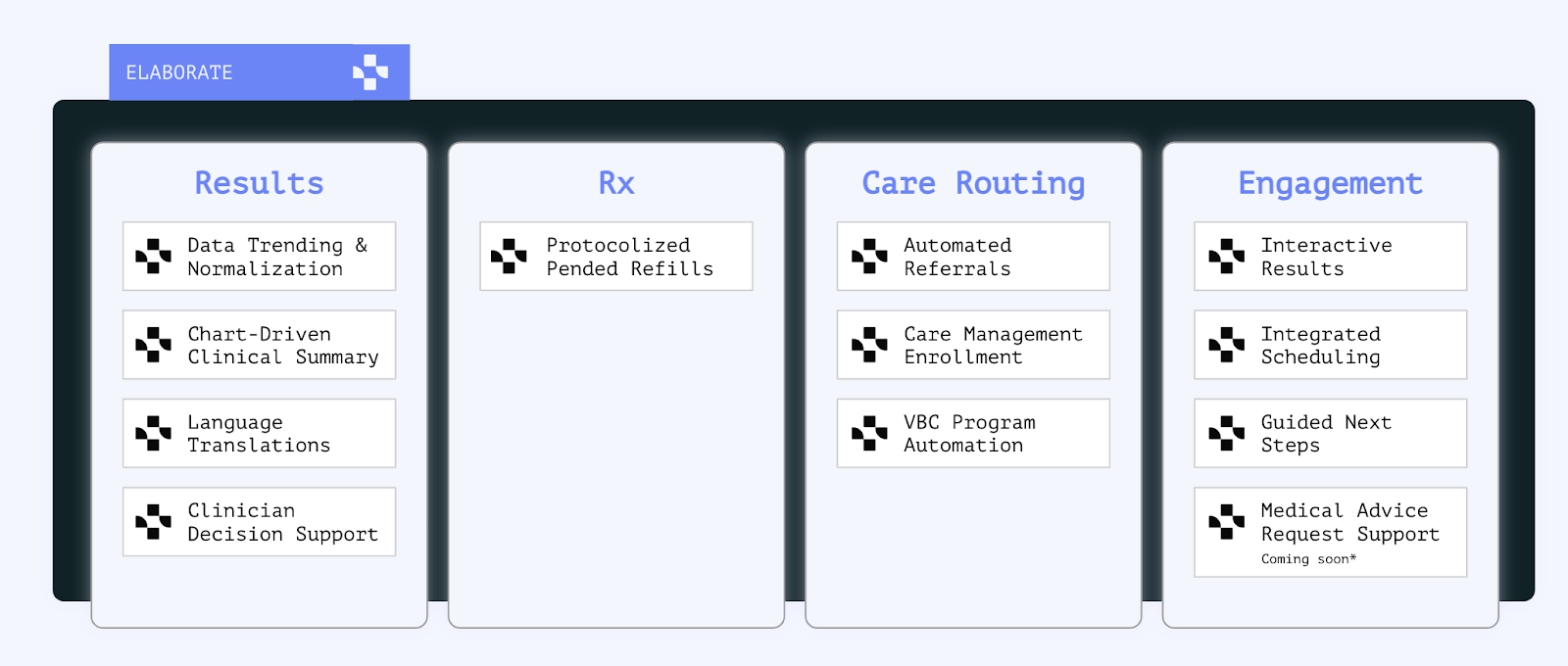Screen dimensions: 1568x666
Task: Select Care Management Enrollment card
Action: tap(973, 345)
